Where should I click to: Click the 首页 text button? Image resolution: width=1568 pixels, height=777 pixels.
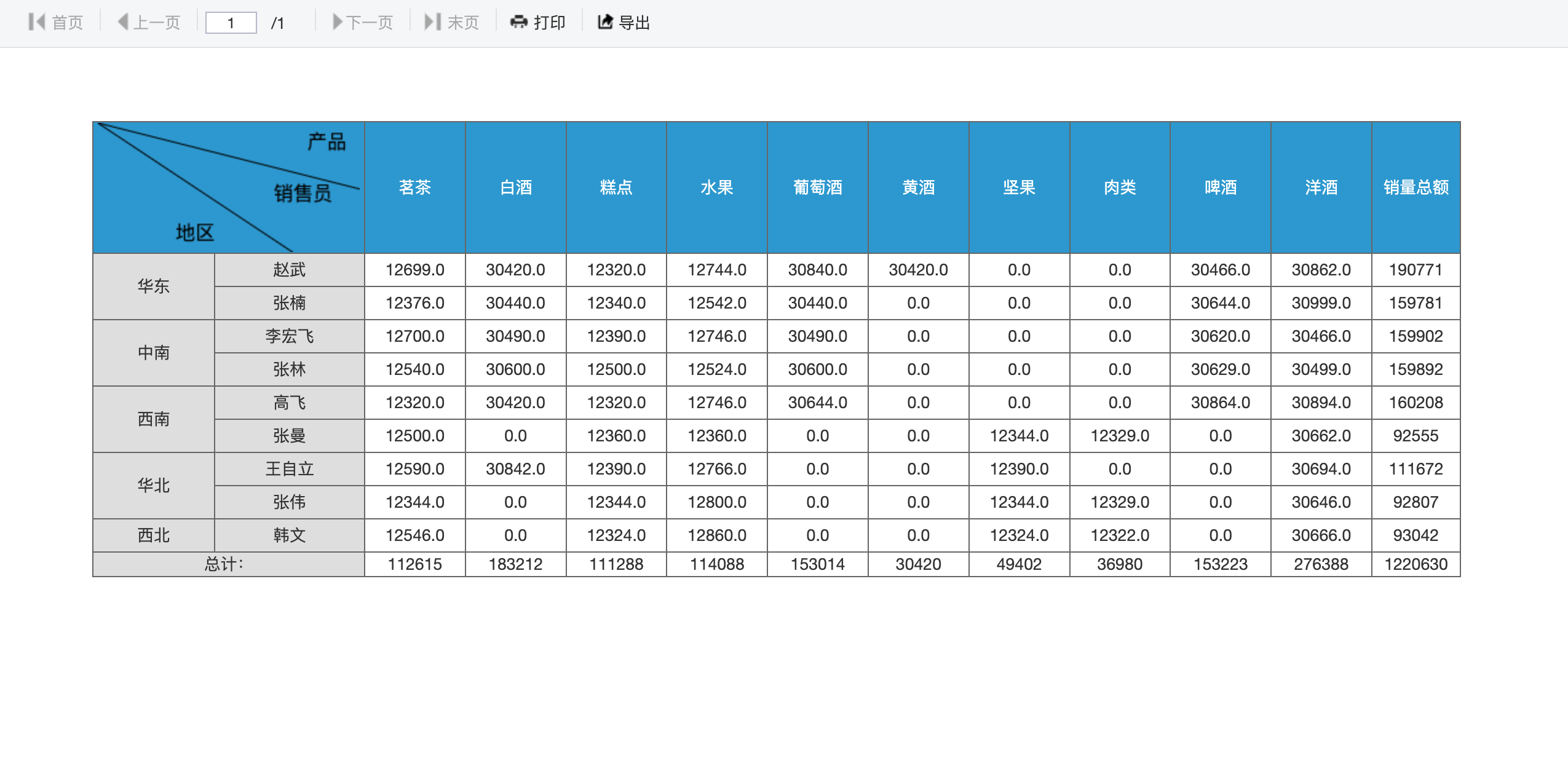pyautogui.click(x=68, y=23)
